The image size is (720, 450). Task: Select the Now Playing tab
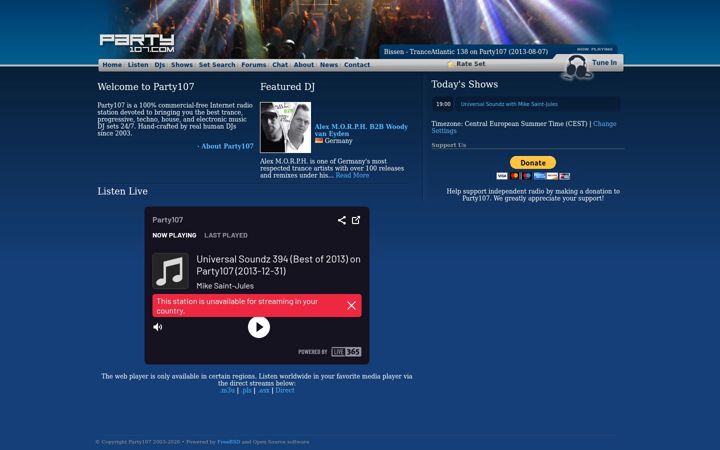click(x=174, y=235)
